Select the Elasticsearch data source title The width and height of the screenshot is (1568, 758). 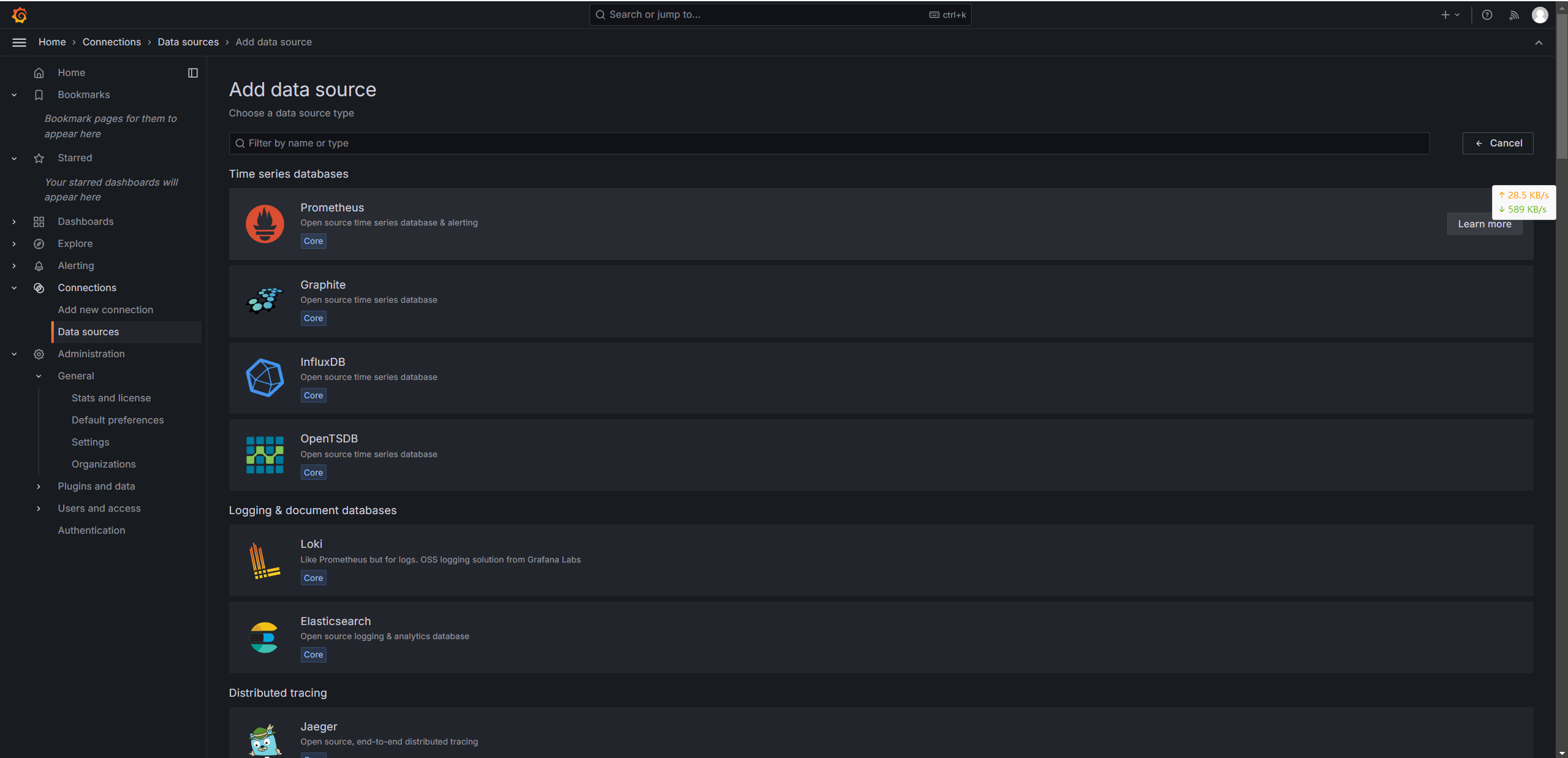[335, 621]
